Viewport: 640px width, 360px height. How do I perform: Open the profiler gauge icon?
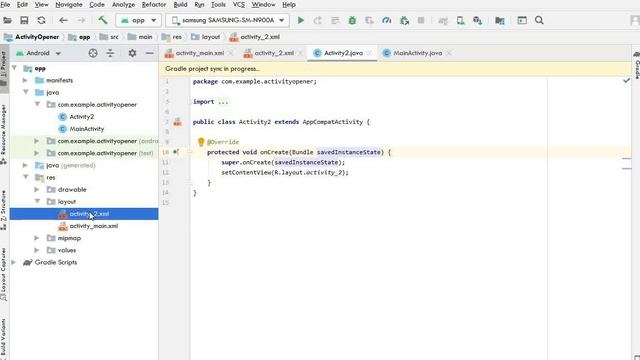387,20
